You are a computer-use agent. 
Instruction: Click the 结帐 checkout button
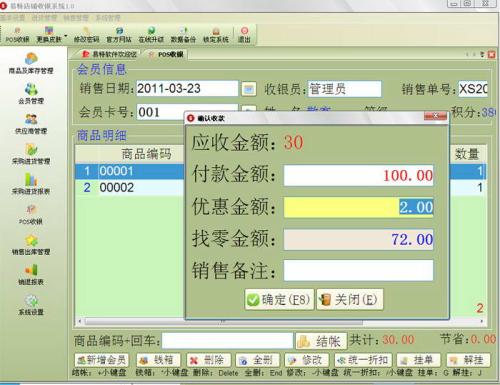[x=321, y=341]
